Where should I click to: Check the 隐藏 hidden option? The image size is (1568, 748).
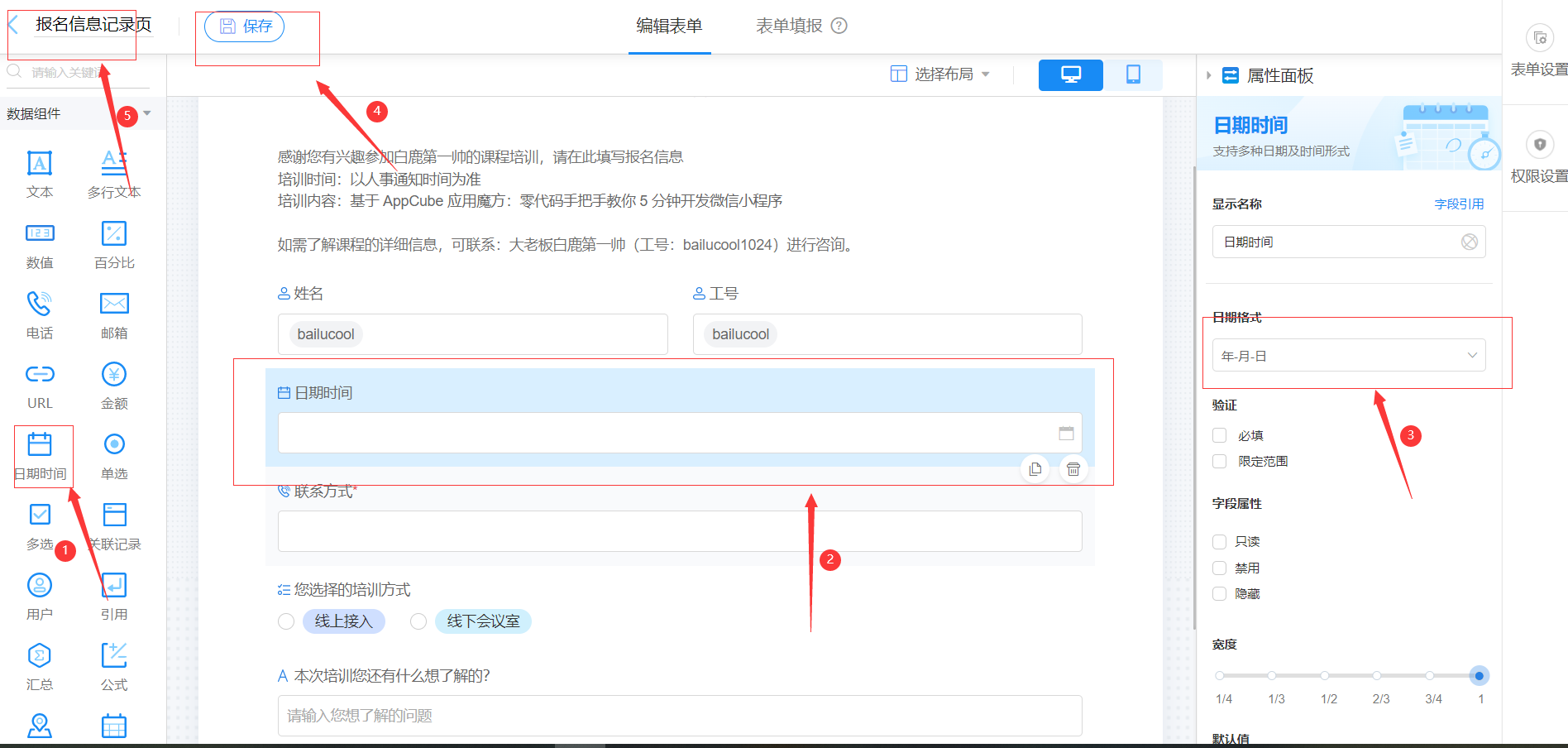click(1220, 593)
